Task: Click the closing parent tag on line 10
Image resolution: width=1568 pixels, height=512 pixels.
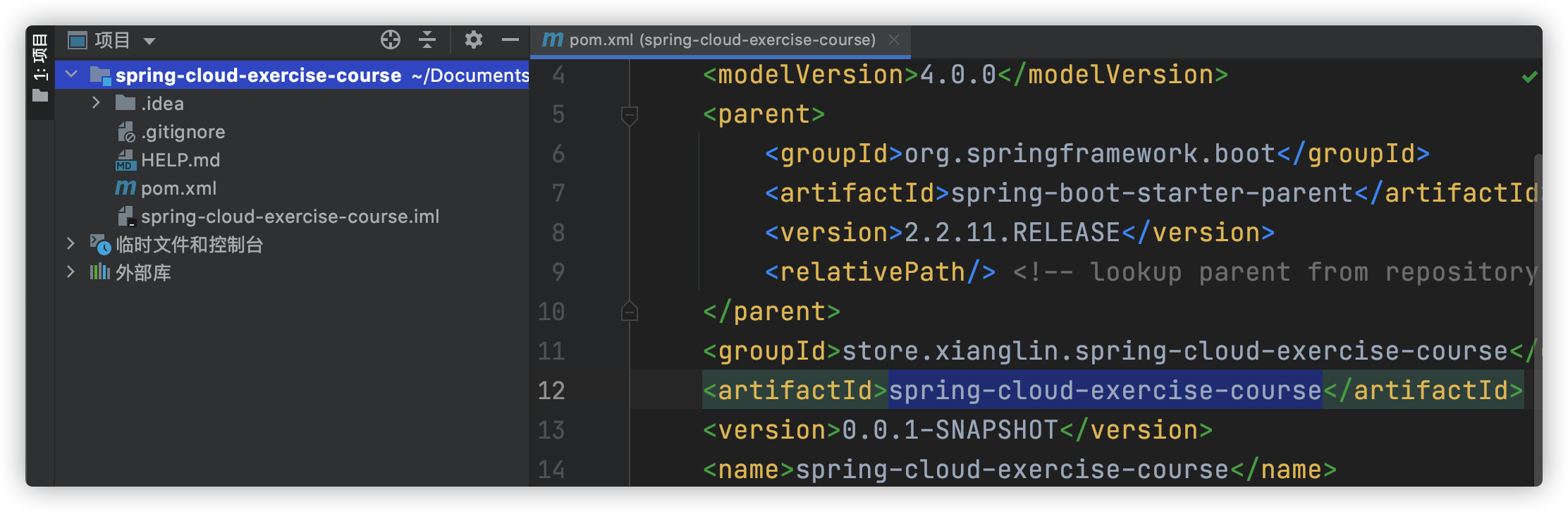Action: (x=771, y=312)
